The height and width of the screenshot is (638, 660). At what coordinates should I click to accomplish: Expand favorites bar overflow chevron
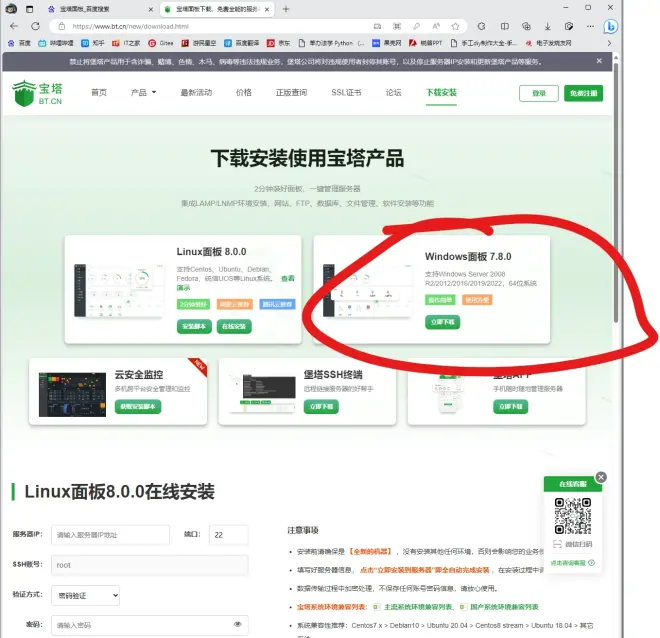point(609,43)
